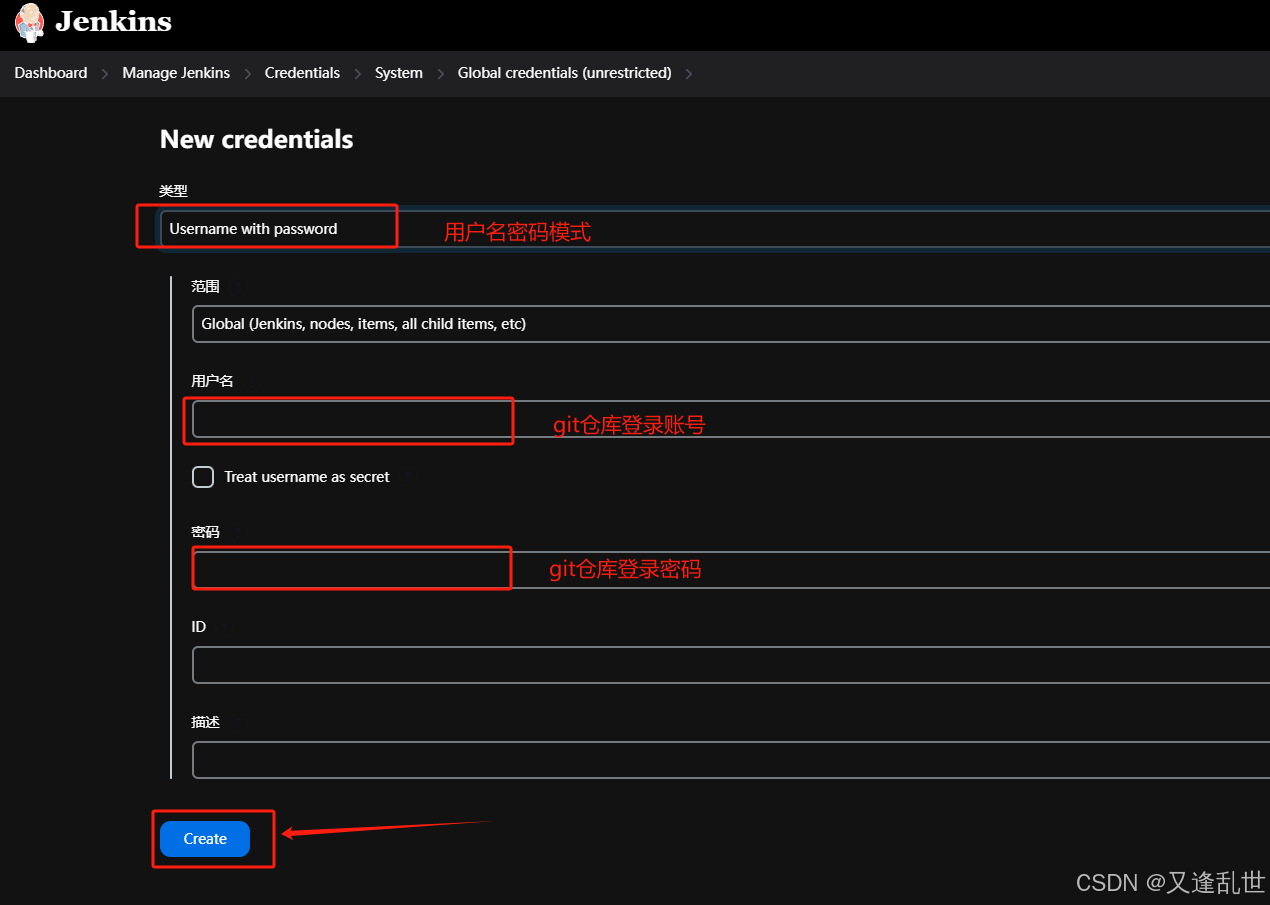
Task: Focus the ID input field
Action: [x=731, y=665]
